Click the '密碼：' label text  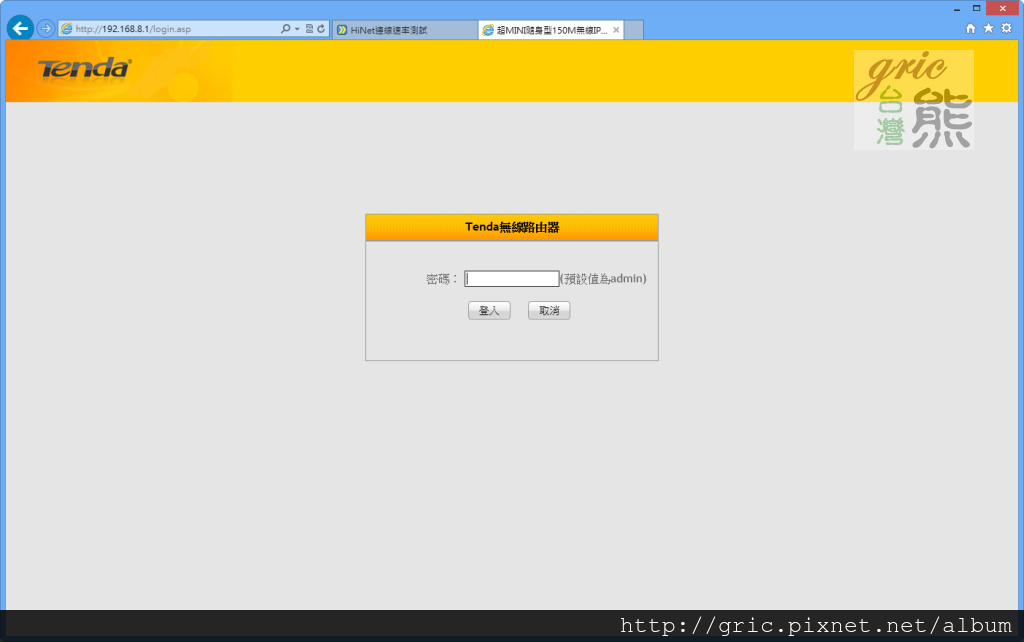442,280
